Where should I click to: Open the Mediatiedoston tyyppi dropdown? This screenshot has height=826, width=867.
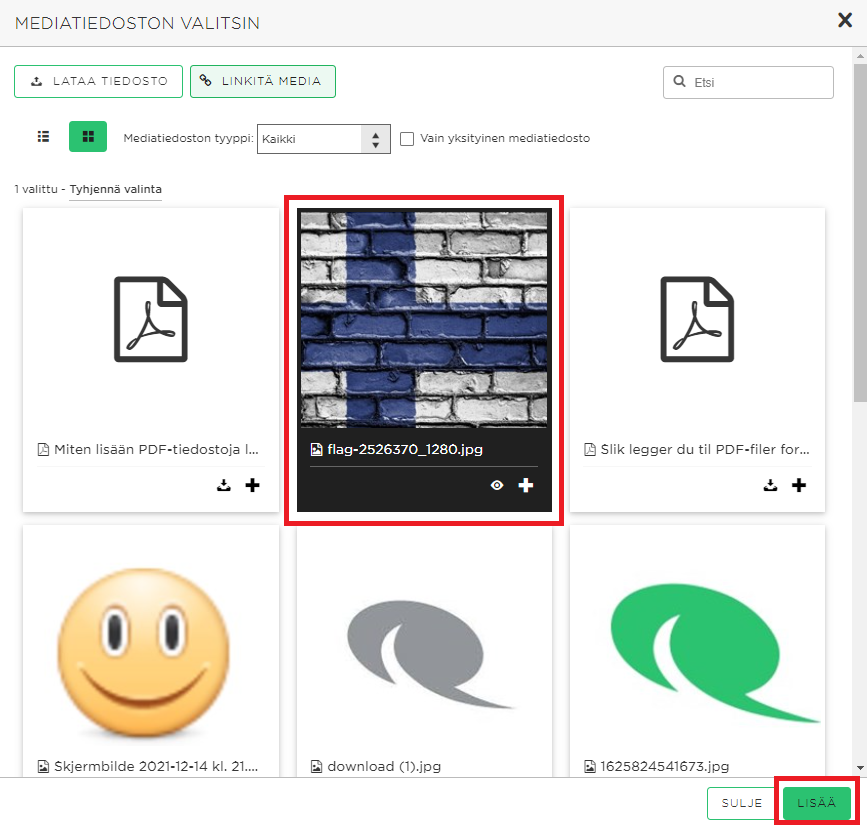pos(323,139)
